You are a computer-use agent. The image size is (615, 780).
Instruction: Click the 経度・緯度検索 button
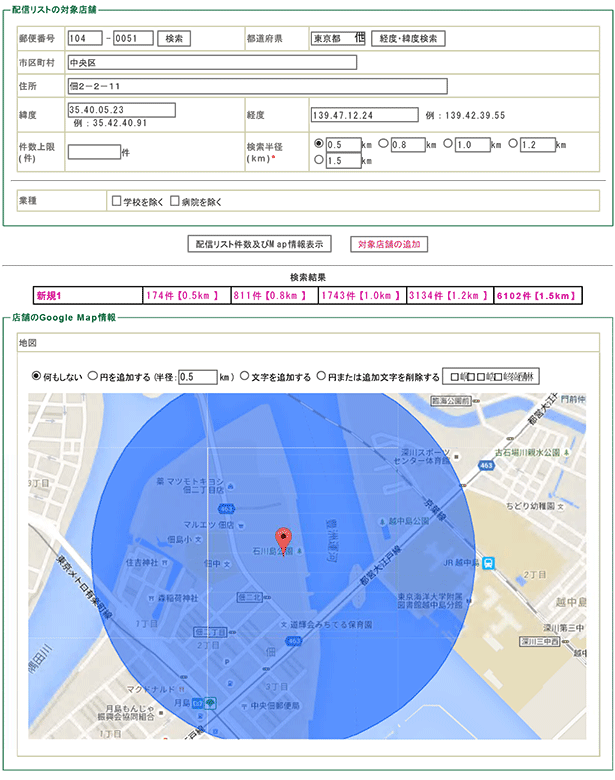408,38
